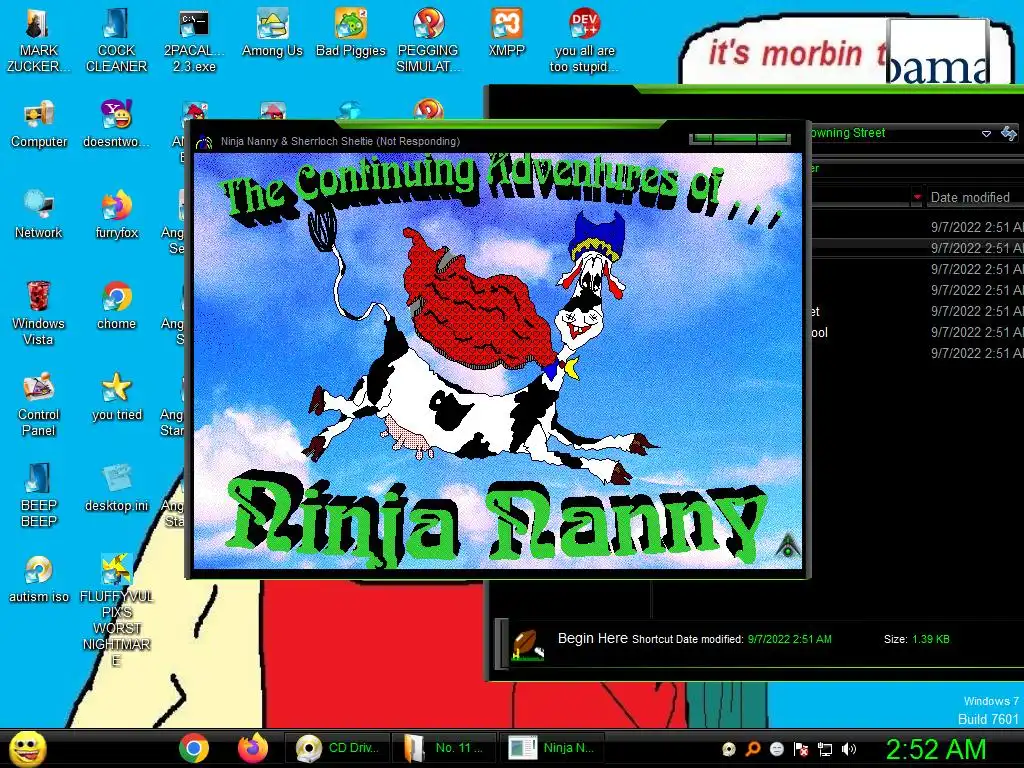Image resolution: width=1024 pixels, height=768 pixels.
Task: Click the grey round face tray icon
Action: click(776, 749)
